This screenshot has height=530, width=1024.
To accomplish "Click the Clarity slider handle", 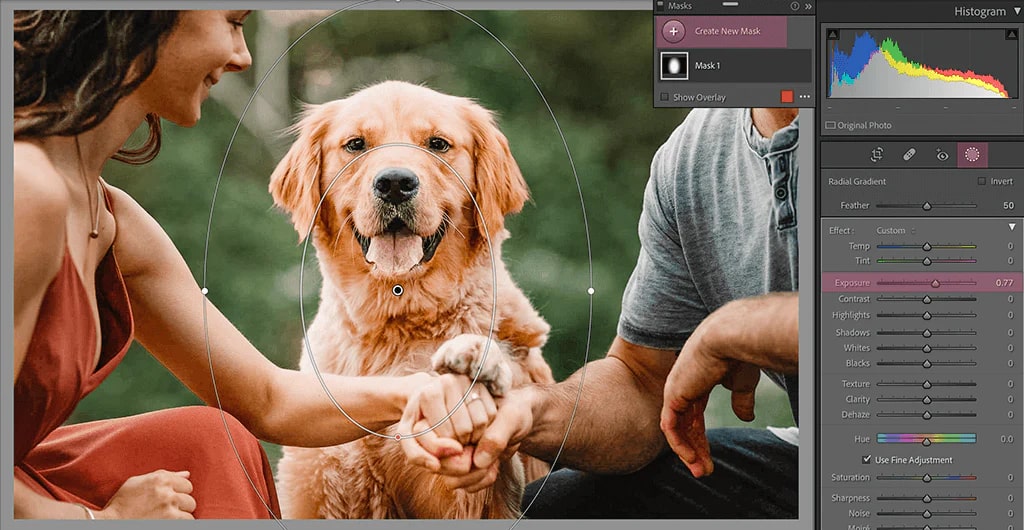I will pos(927,399).
